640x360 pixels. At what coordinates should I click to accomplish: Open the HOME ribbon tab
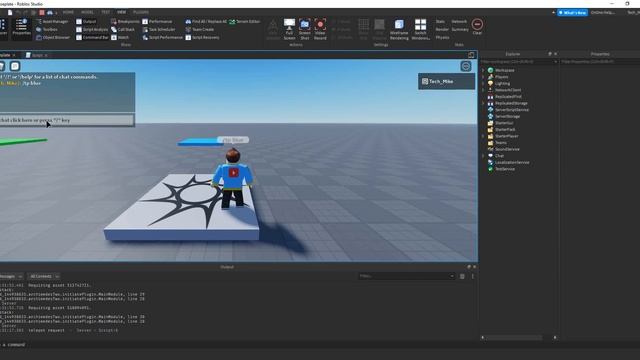click(x=68, y=12)
